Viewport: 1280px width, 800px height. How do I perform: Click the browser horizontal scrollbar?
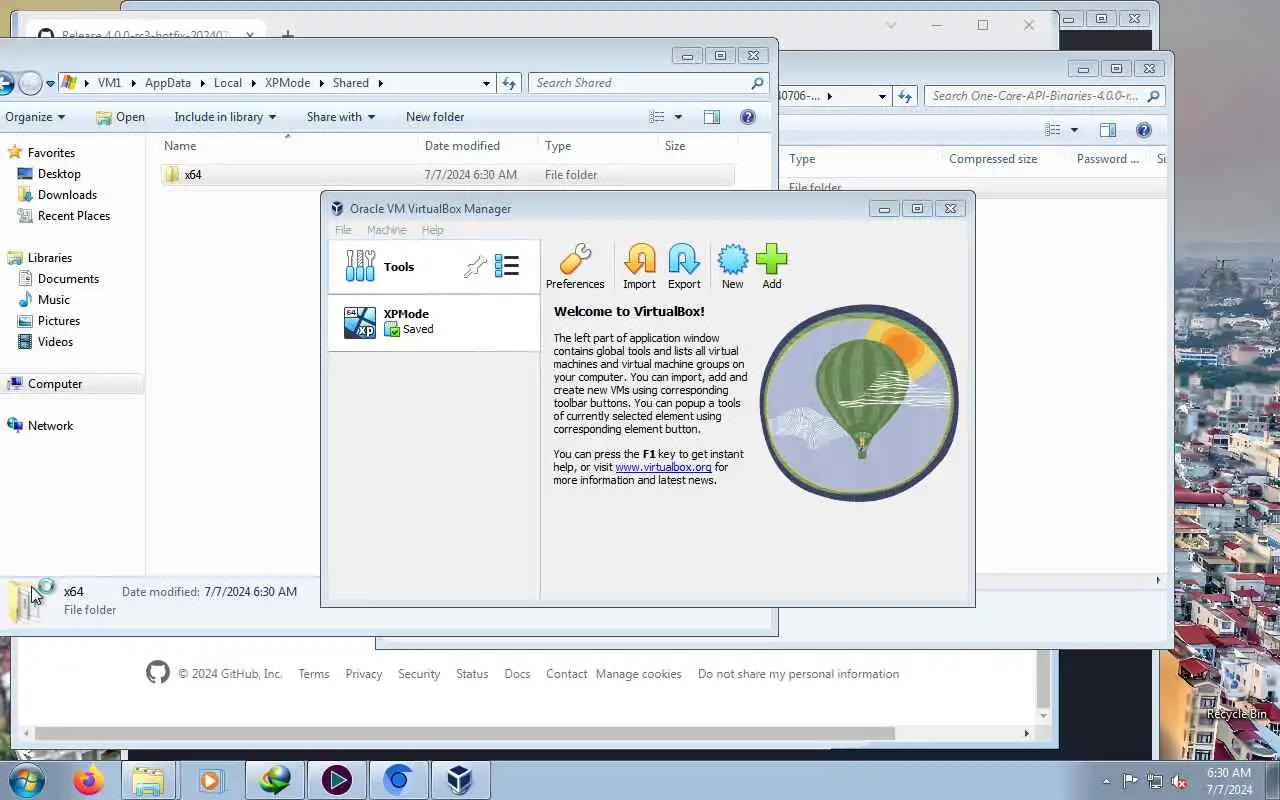[x=464, y=733]
